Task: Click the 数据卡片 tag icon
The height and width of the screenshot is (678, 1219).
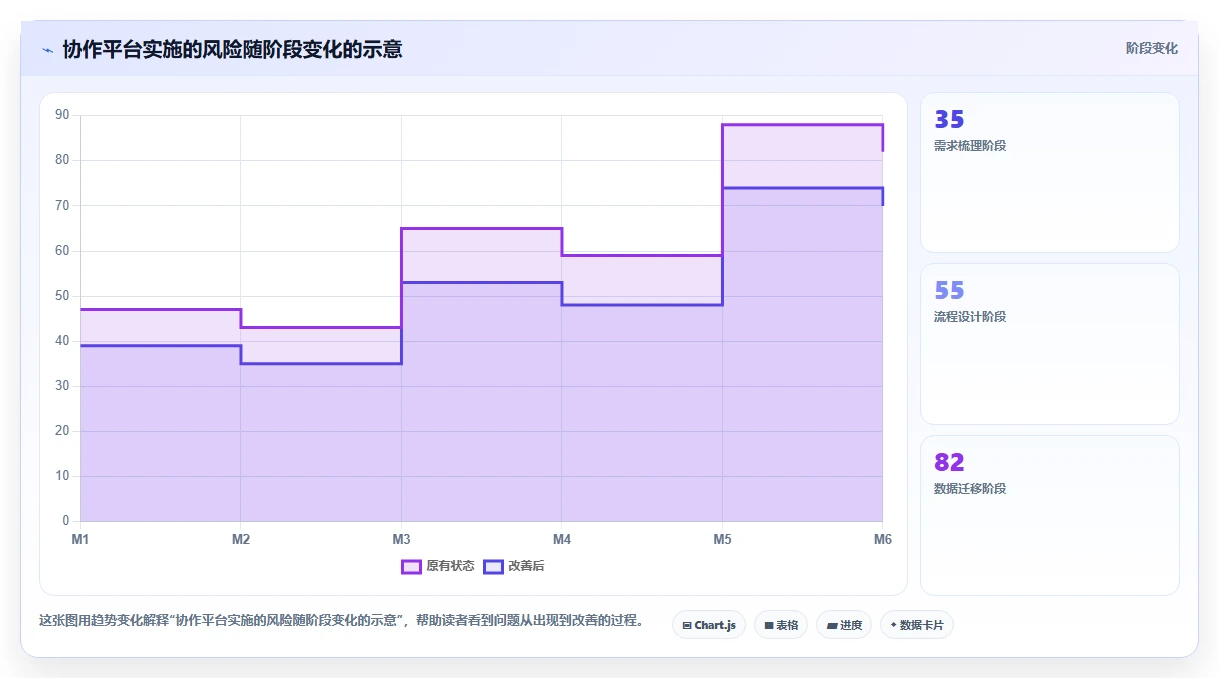Action: point(893,625)
